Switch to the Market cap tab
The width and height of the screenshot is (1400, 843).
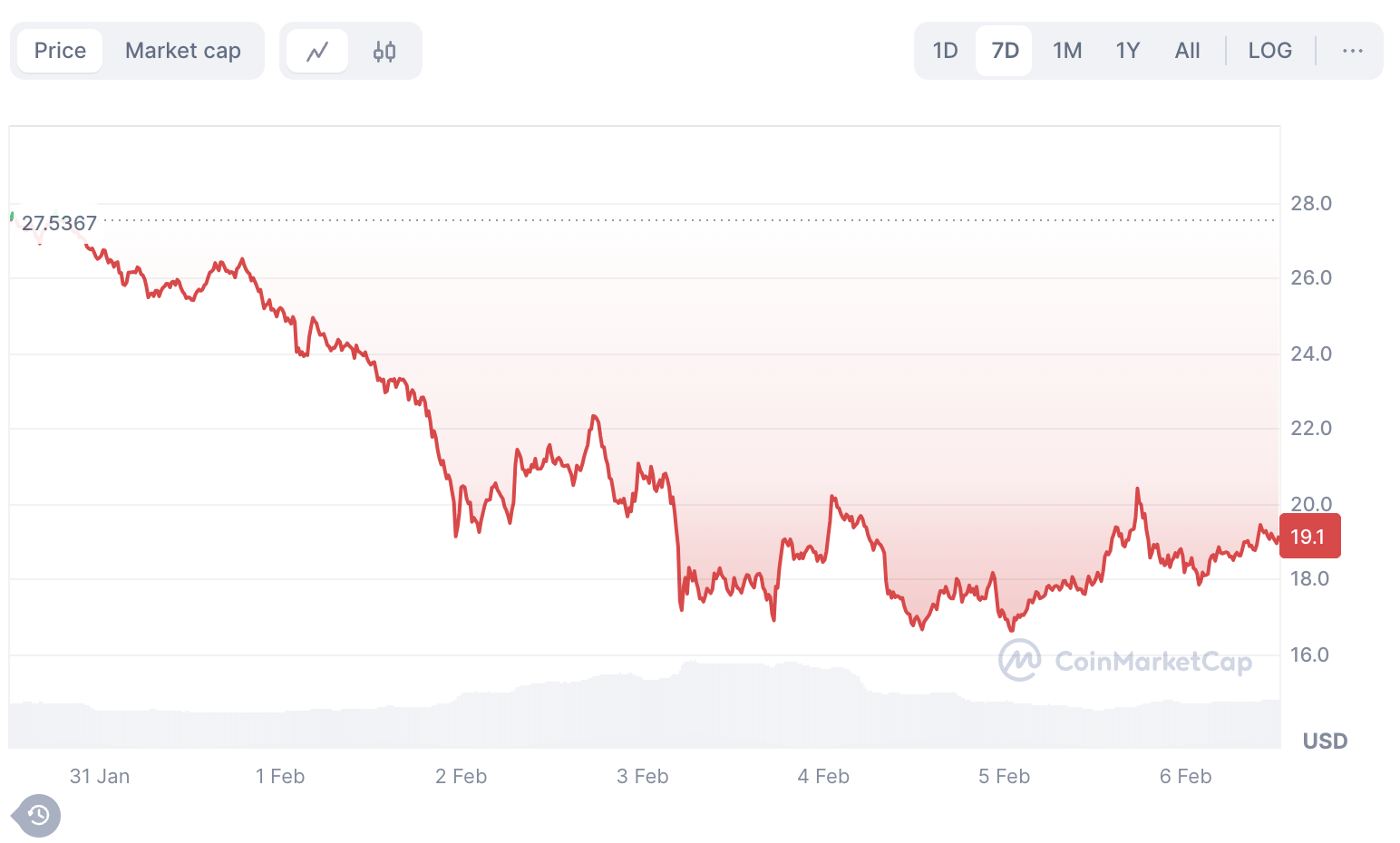[182, 51]
